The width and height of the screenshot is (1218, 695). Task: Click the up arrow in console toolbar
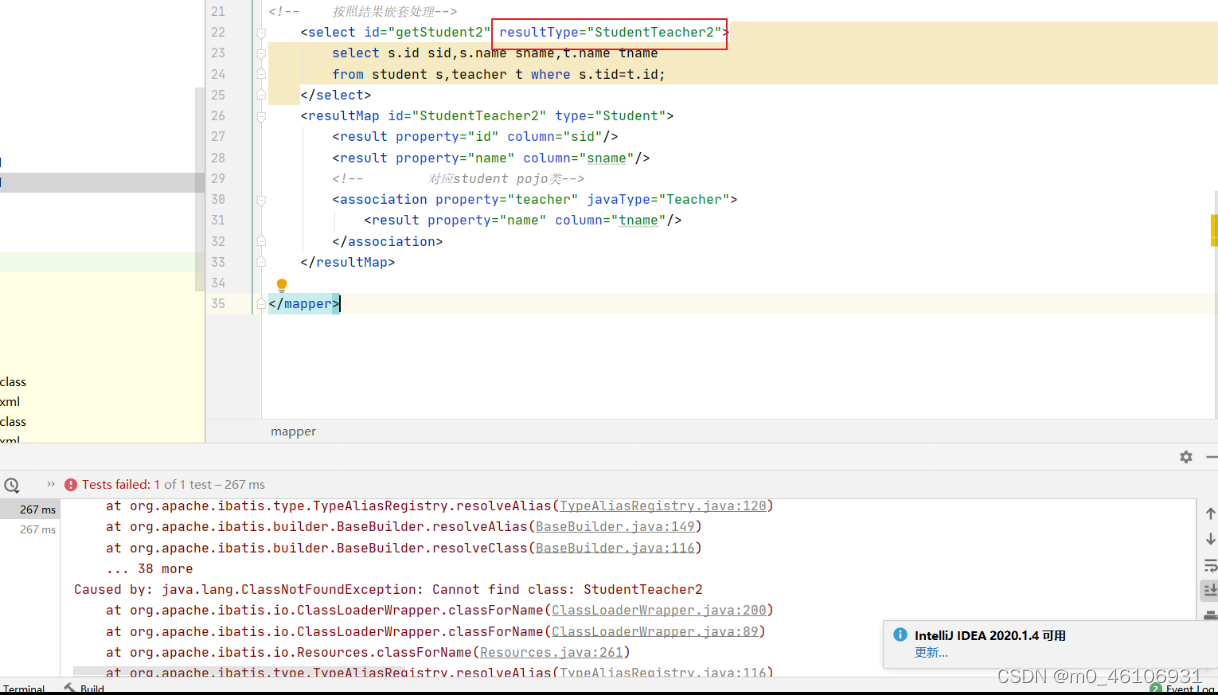click(1210, 513)
